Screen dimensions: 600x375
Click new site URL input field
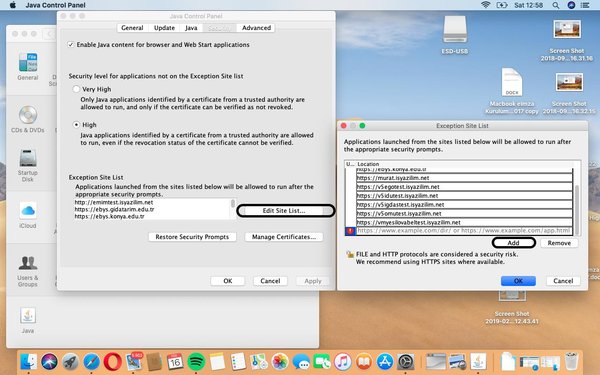(x=464, y=231)
